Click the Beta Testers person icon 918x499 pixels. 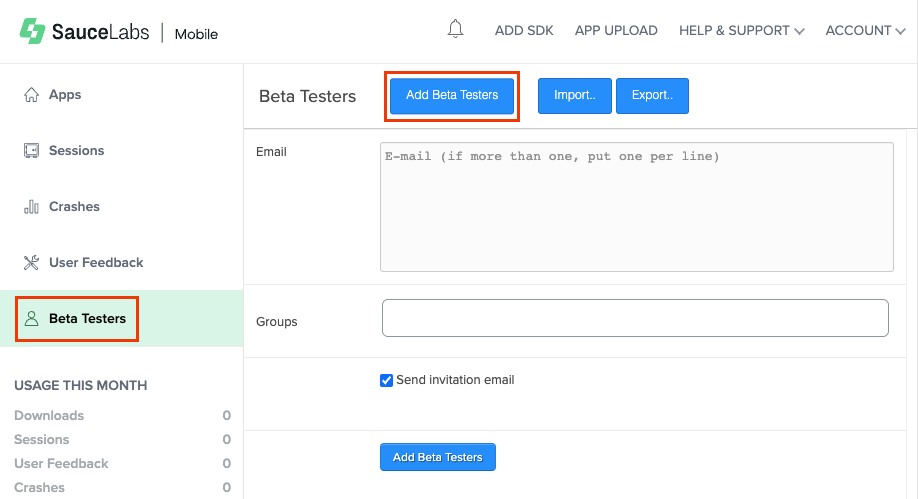click(31, 319)
